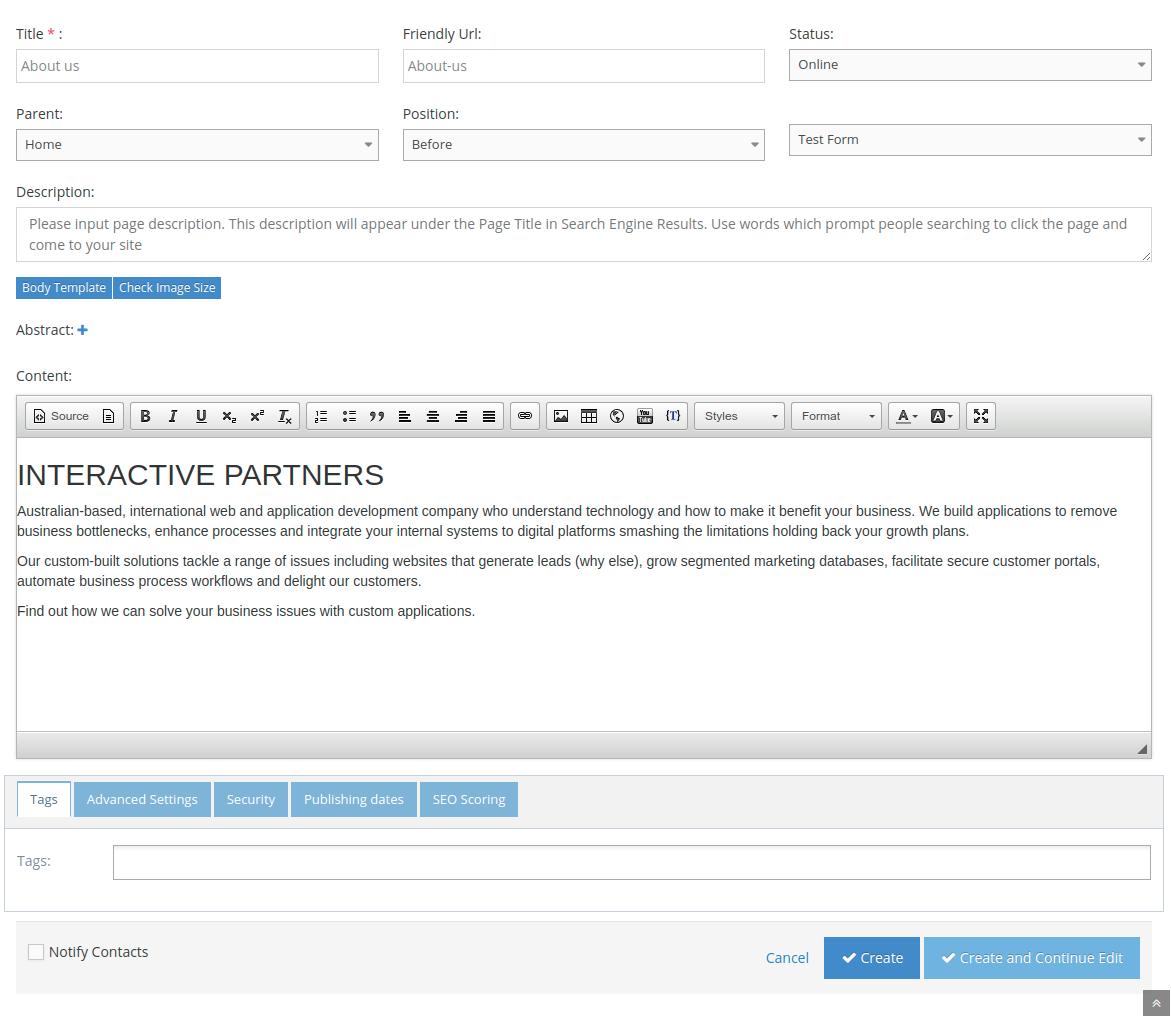
Task: Insert a table in the editor
Action: [x=588, y=416]
